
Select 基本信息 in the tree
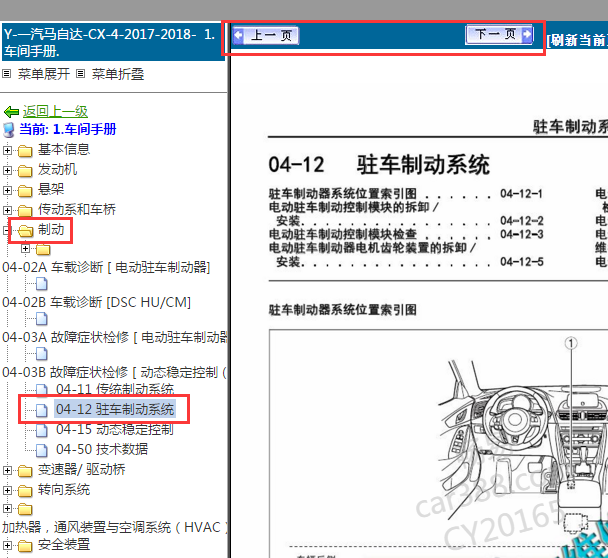tap(64, 150)
